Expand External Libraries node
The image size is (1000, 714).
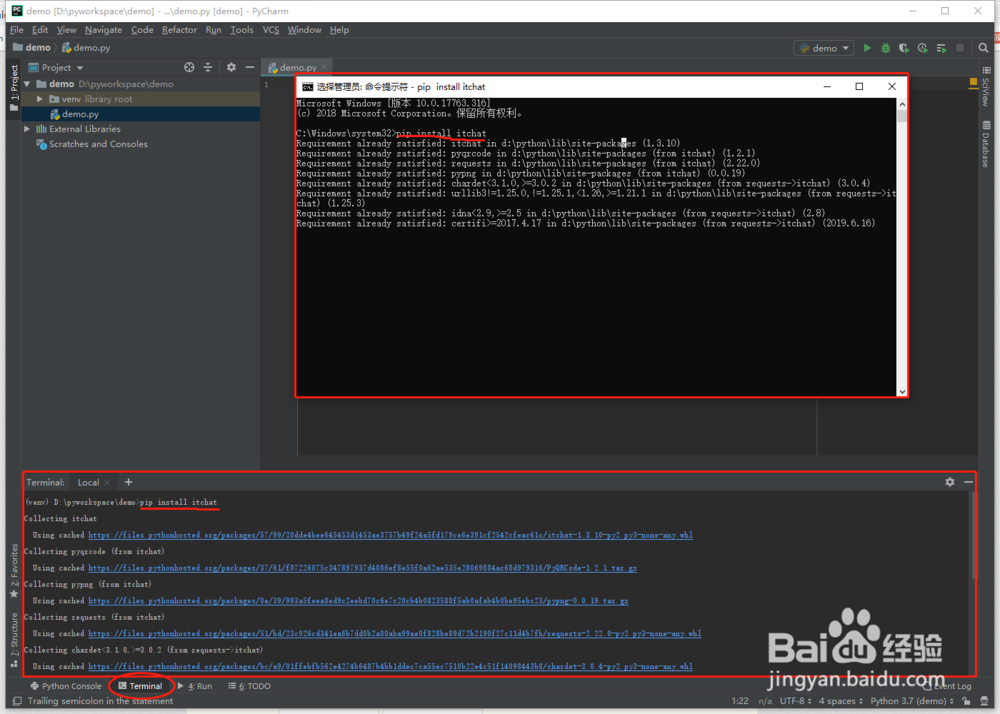(27, 129)
